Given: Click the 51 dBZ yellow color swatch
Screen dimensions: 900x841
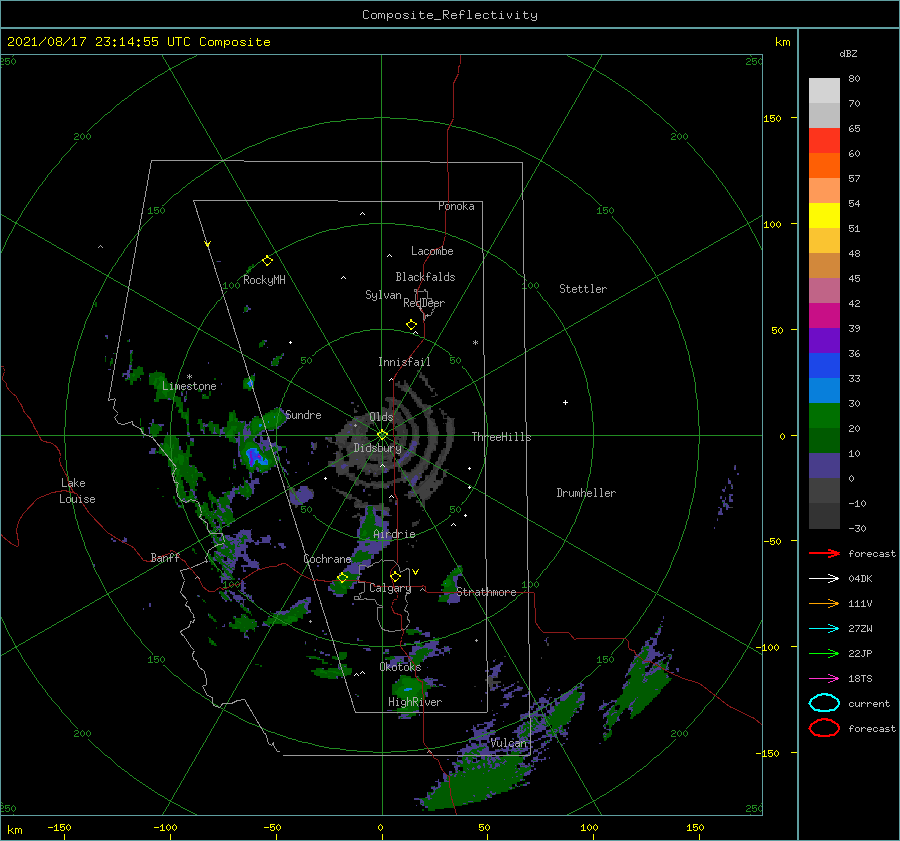Looking at the screenshot, I should (824, 215).
